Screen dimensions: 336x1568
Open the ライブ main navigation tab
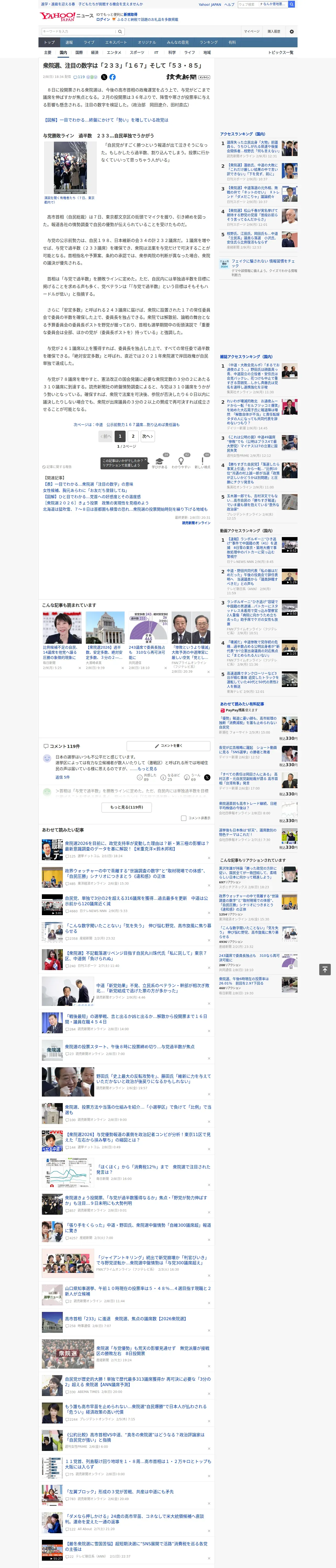(89, 43)
